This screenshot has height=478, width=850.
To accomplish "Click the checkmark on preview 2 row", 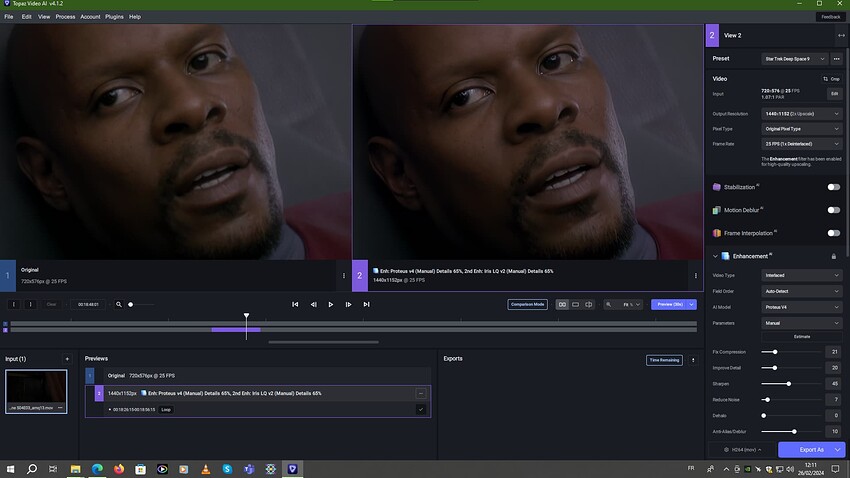I will pos(421,410).
